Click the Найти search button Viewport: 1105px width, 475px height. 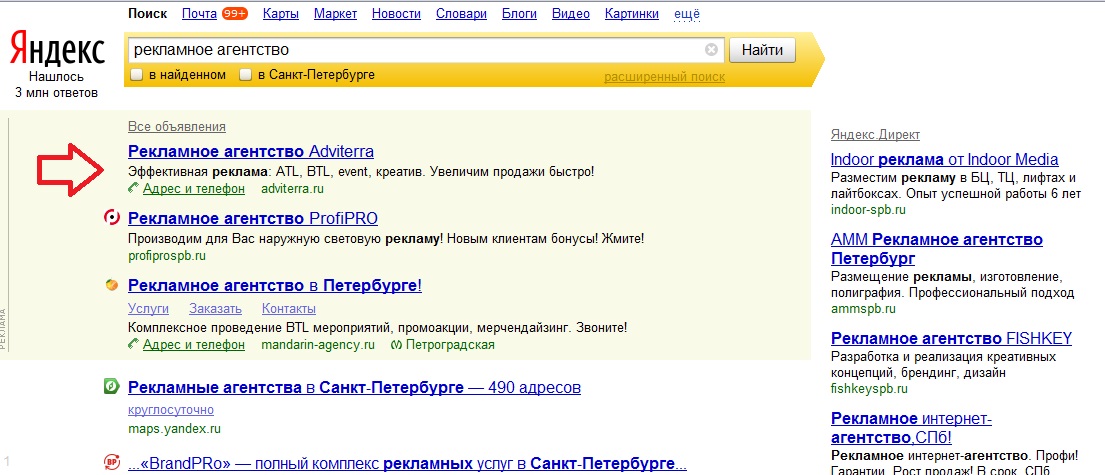[x=762, y=50]
